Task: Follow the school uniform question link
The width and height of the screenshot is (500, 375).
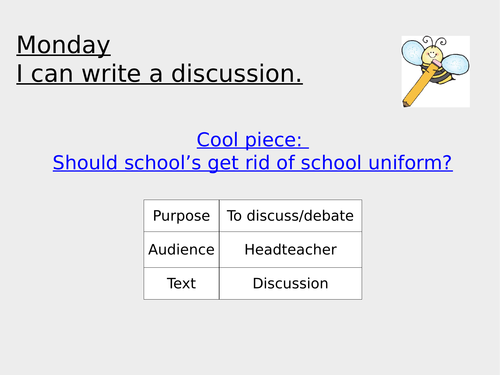Action: click(253, 163)
